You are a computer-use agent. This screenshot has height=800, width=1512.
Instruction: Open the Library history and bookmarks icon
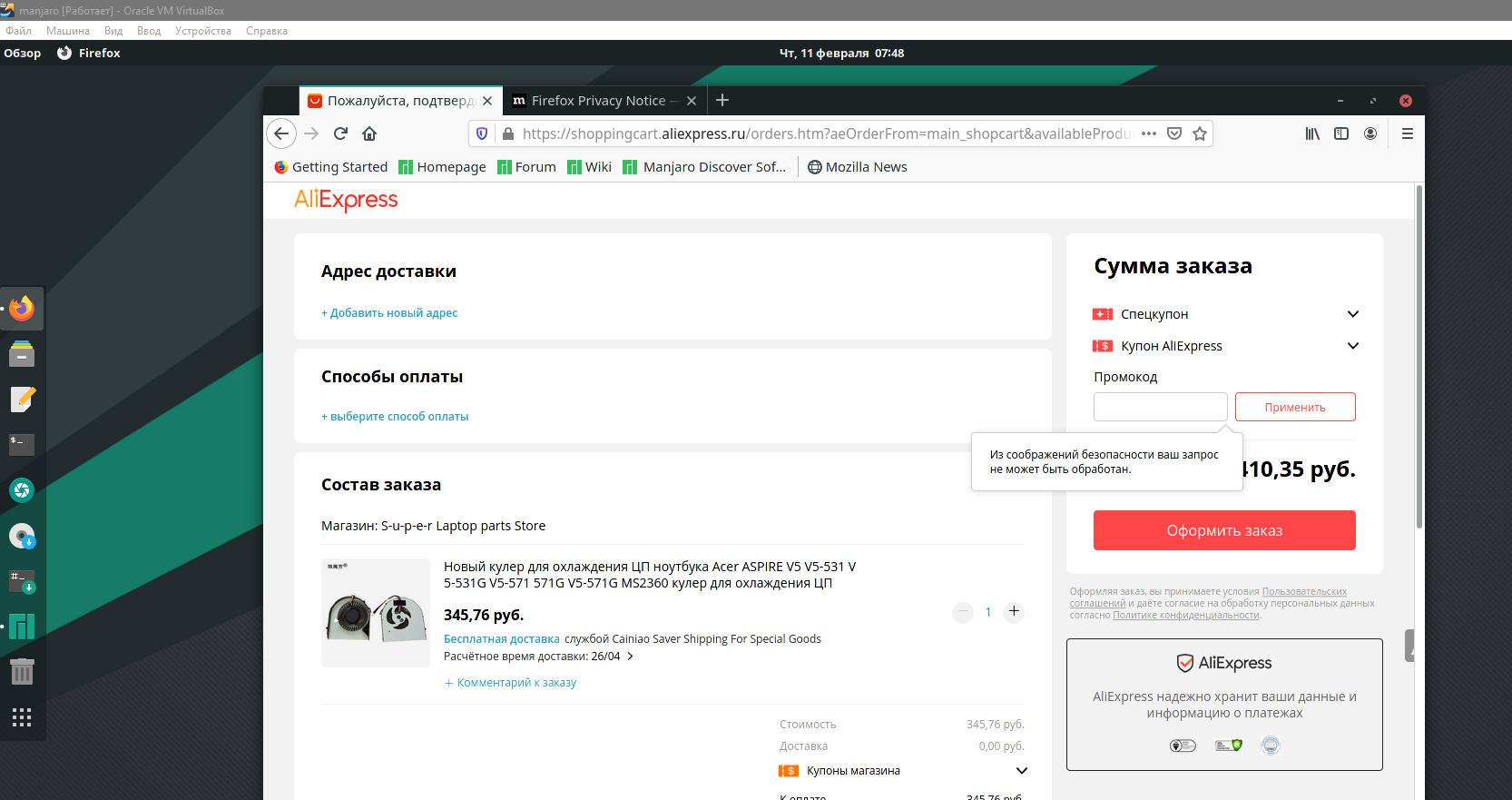click(1312, 133)
